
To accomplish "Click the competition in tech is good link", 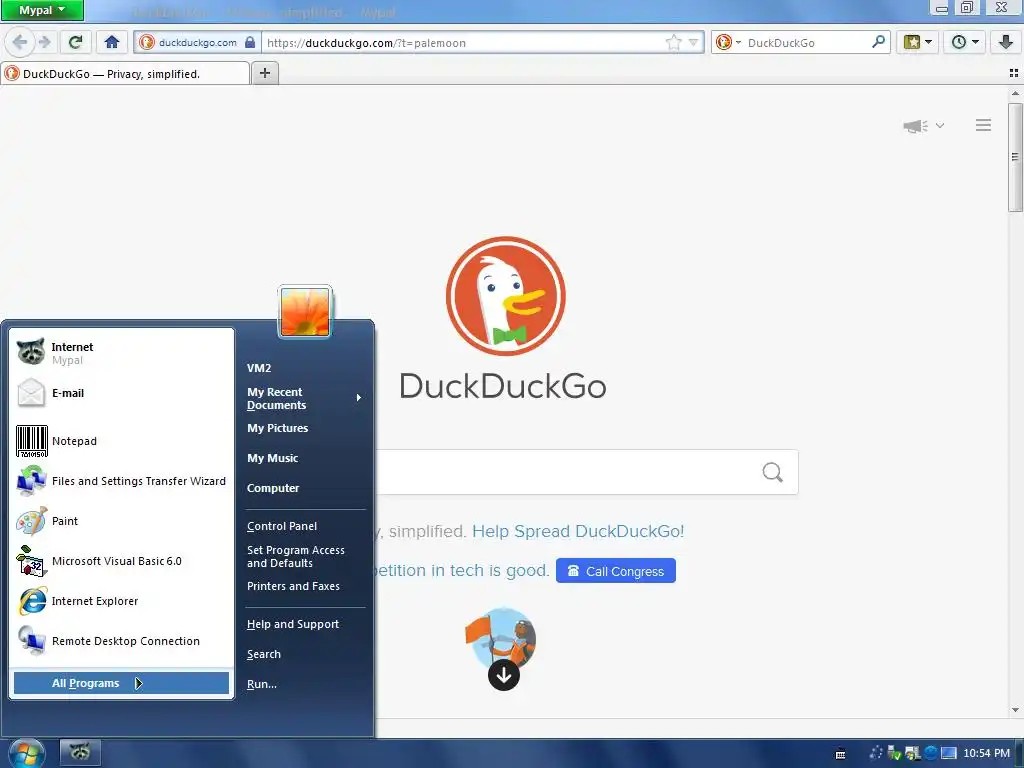I will [462, 570].
